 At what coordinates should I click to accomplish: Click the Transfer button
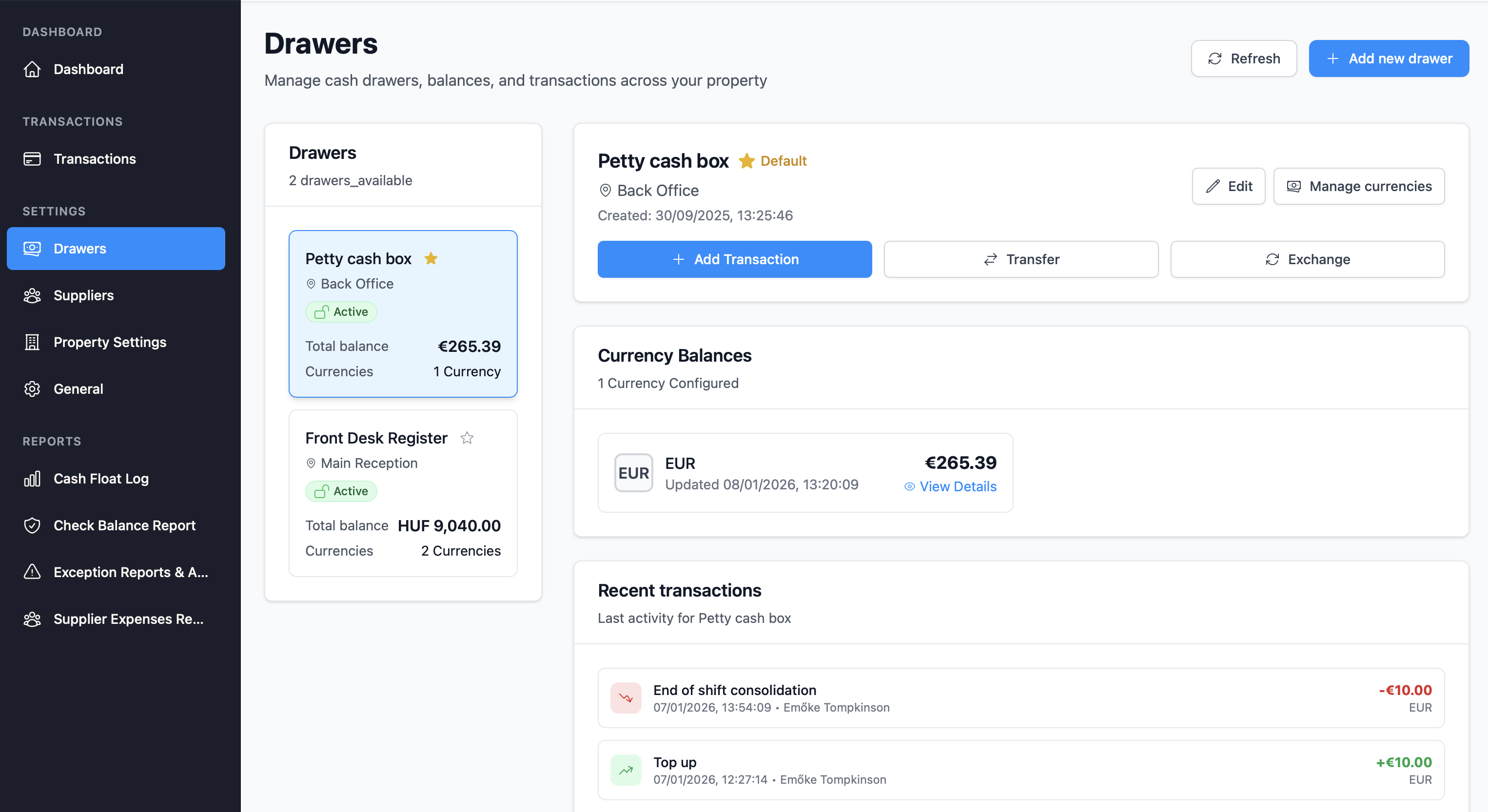pos(1021,259)
